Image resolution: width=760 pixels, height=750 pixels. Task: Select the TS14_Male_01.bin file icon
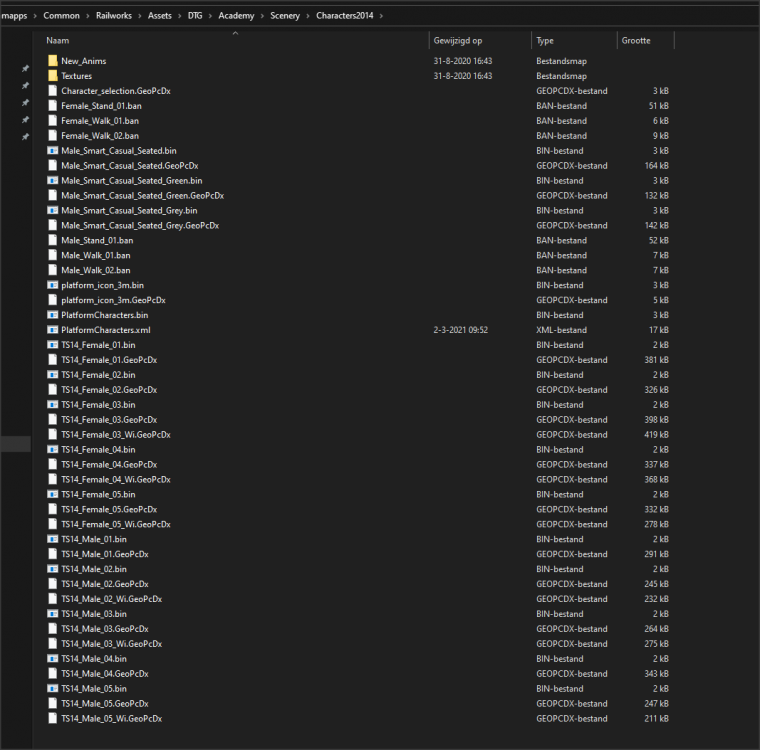(x=52, y=539)
